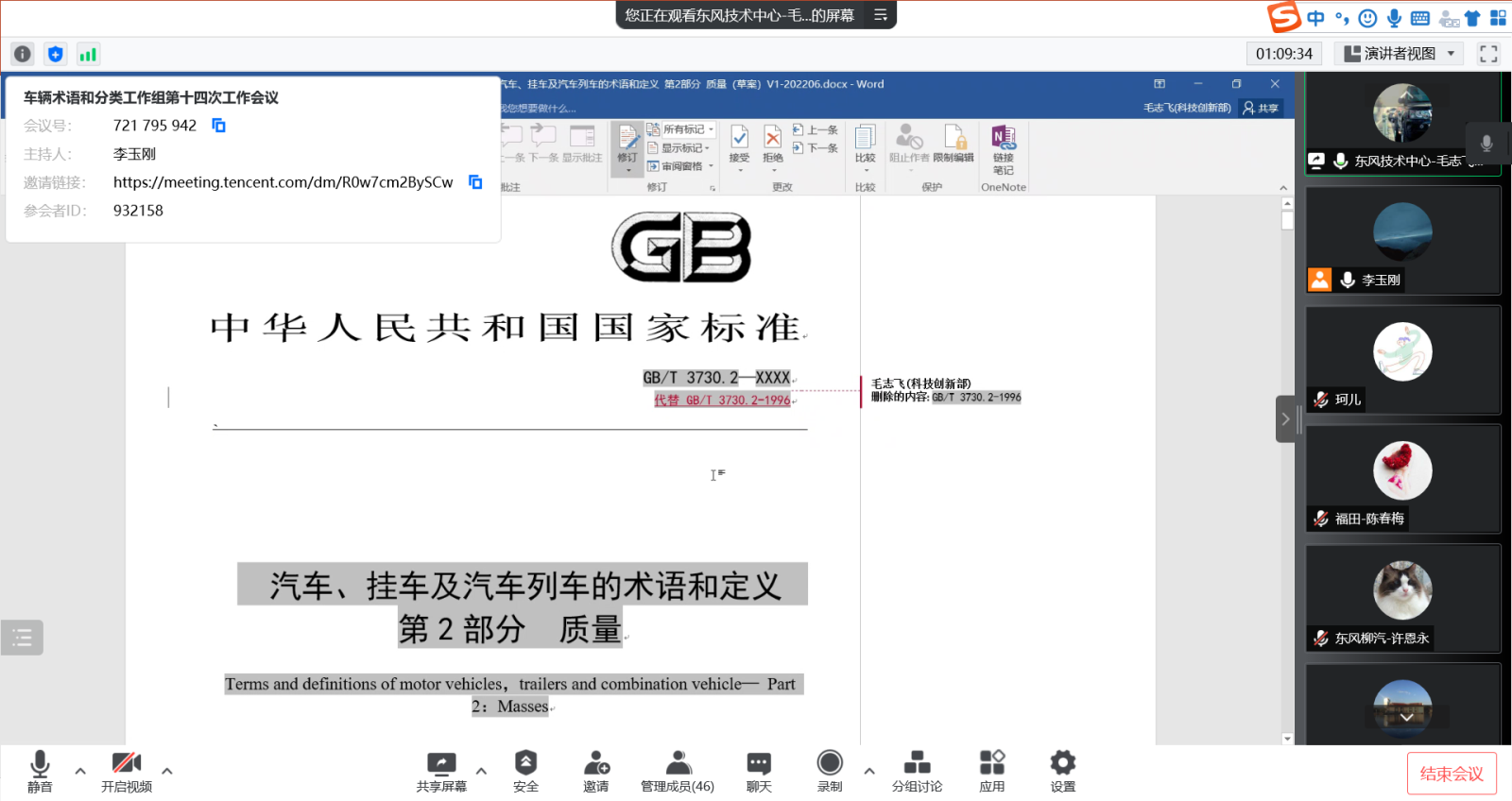Collapse the participant video side panel
Image resolution: width=1512 pixels, height=801 pixels.
[x=1285, y=419]
